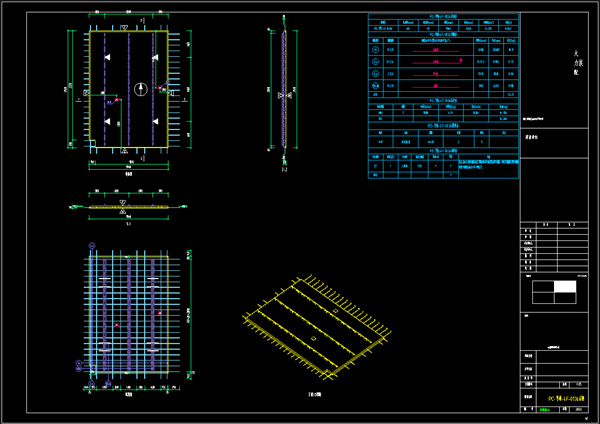Screen dimensions: 600x424
Task: Click the fourth-row circled bar mark in the rebar table
Action: point(375,86)
